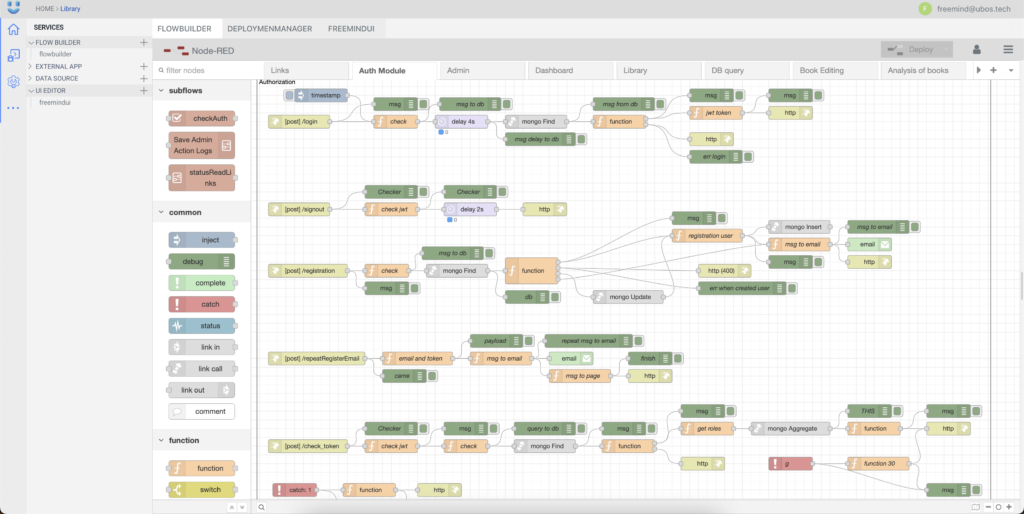Click the zoom in plus icon
The height and width of the screenshot is (514, 1024).
(1009, 507)
